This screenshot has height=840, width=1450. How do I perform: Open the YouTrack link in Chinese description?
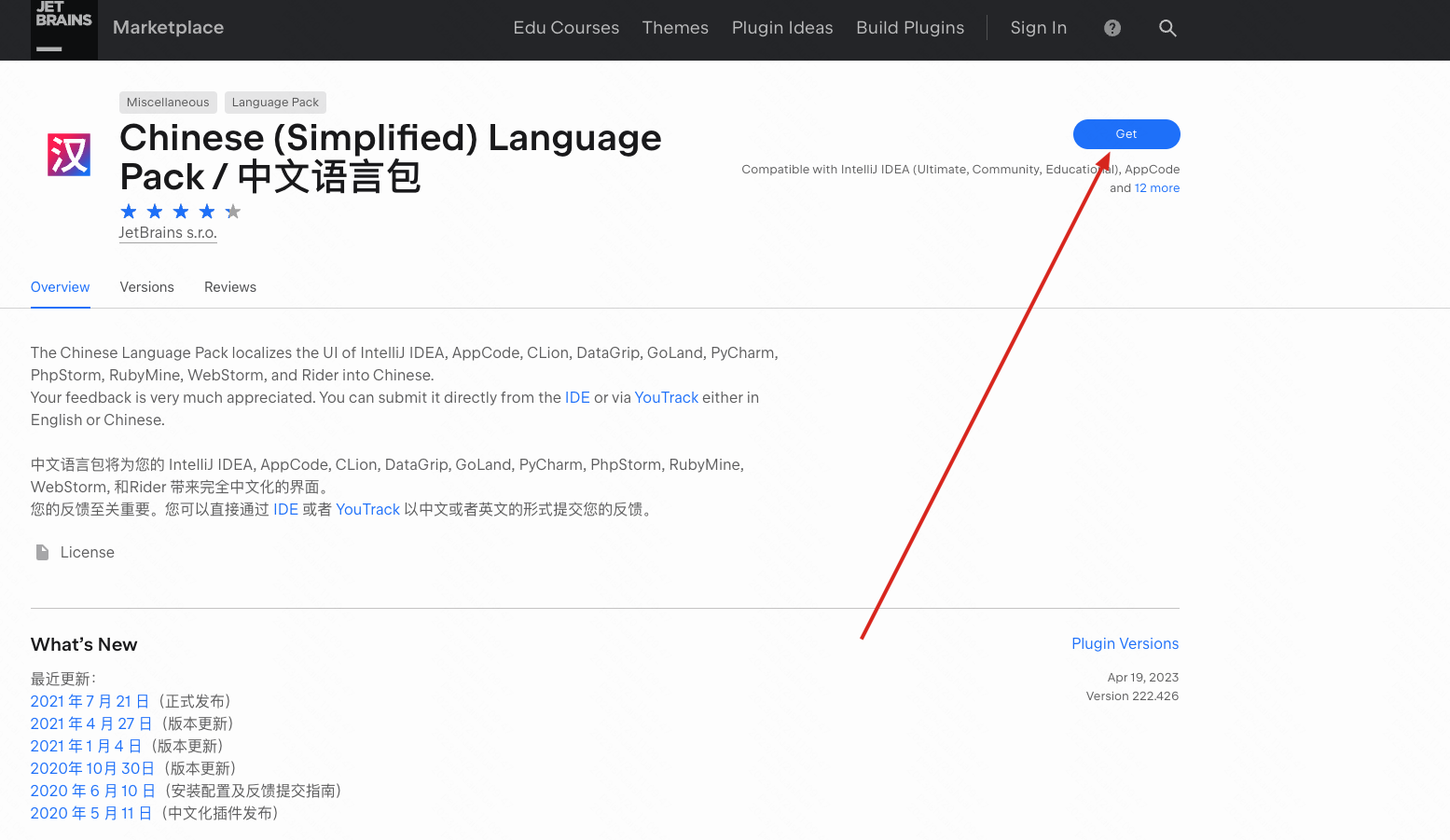point(367,509)
